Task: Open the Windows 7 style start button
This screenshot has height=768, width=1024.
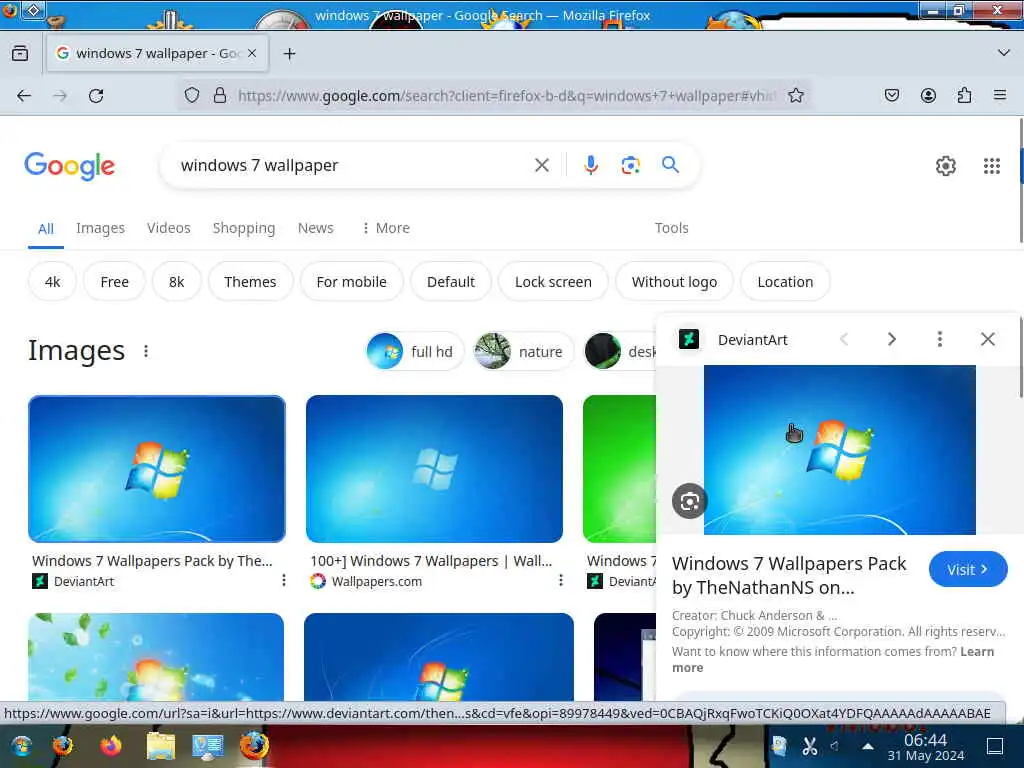Action: point(20,745)
